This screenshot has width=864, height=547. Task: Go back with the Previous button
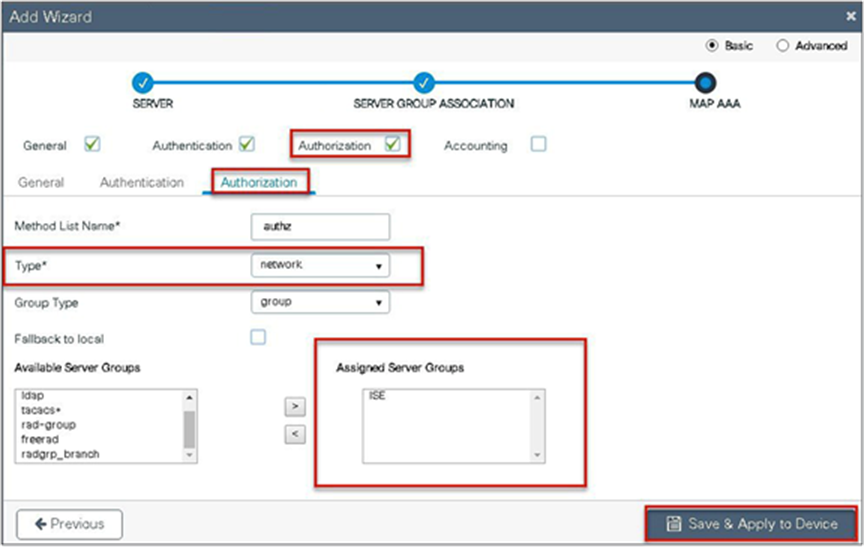coord(69,524)
